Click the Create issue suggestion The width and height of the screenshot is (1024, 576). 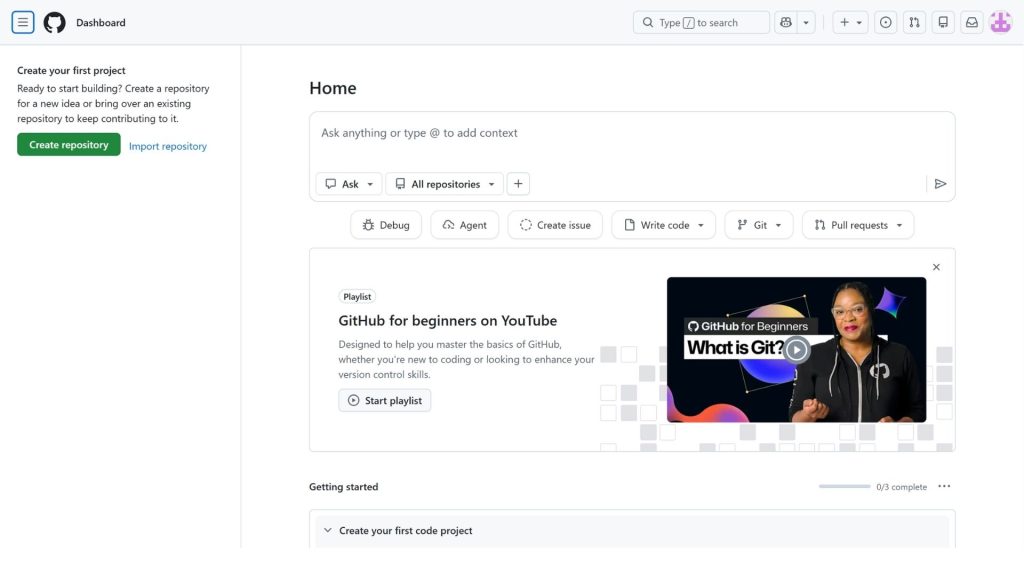[555, 225]
